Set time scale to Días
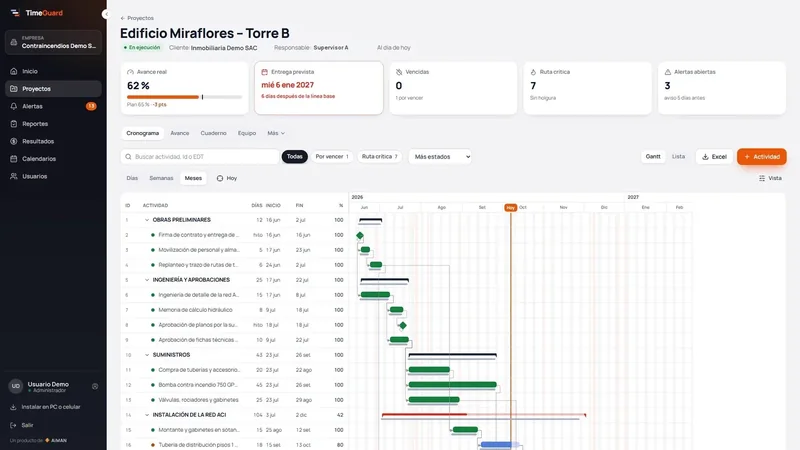 132,178
